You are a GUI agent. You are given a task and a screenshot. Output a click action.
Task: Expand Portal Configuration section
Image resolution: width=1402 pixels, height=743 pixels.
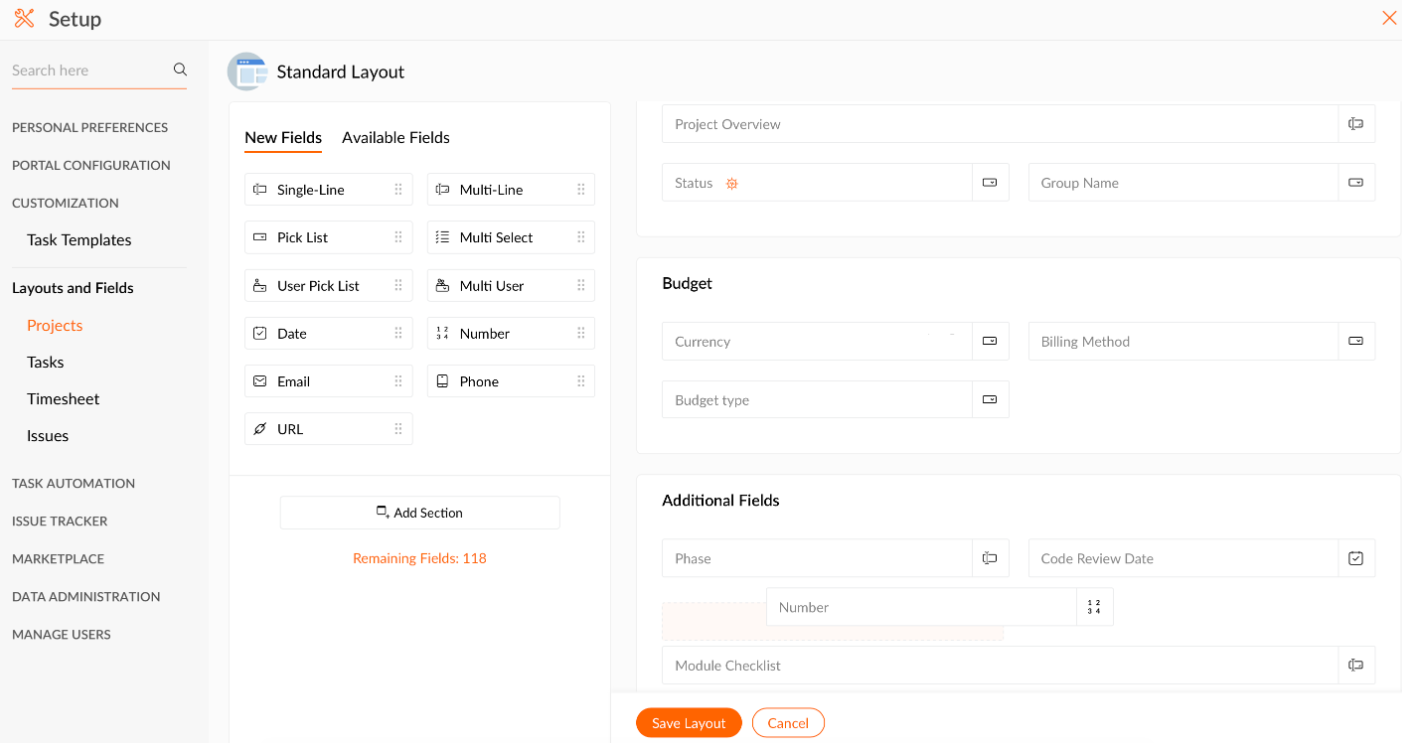point(91,165)
